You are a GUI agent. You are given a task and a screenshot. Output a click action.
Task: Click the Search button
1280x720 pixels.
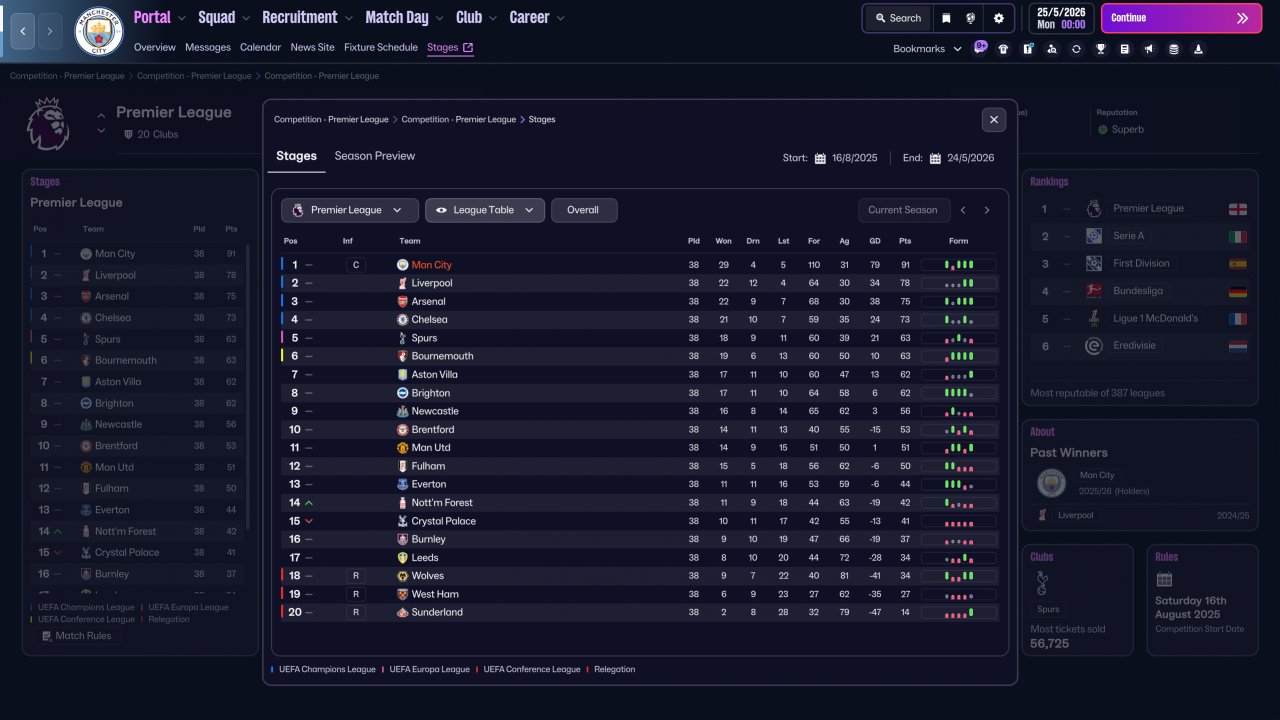[x=897, y=18]
